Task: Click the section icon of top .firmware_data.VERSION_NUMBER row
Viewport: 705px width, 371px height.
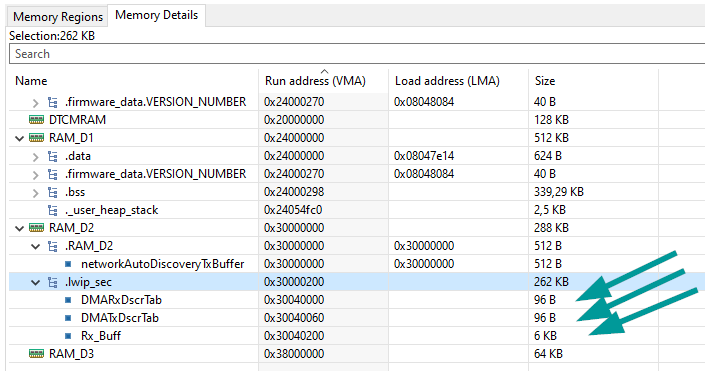Action: point(53,103)
